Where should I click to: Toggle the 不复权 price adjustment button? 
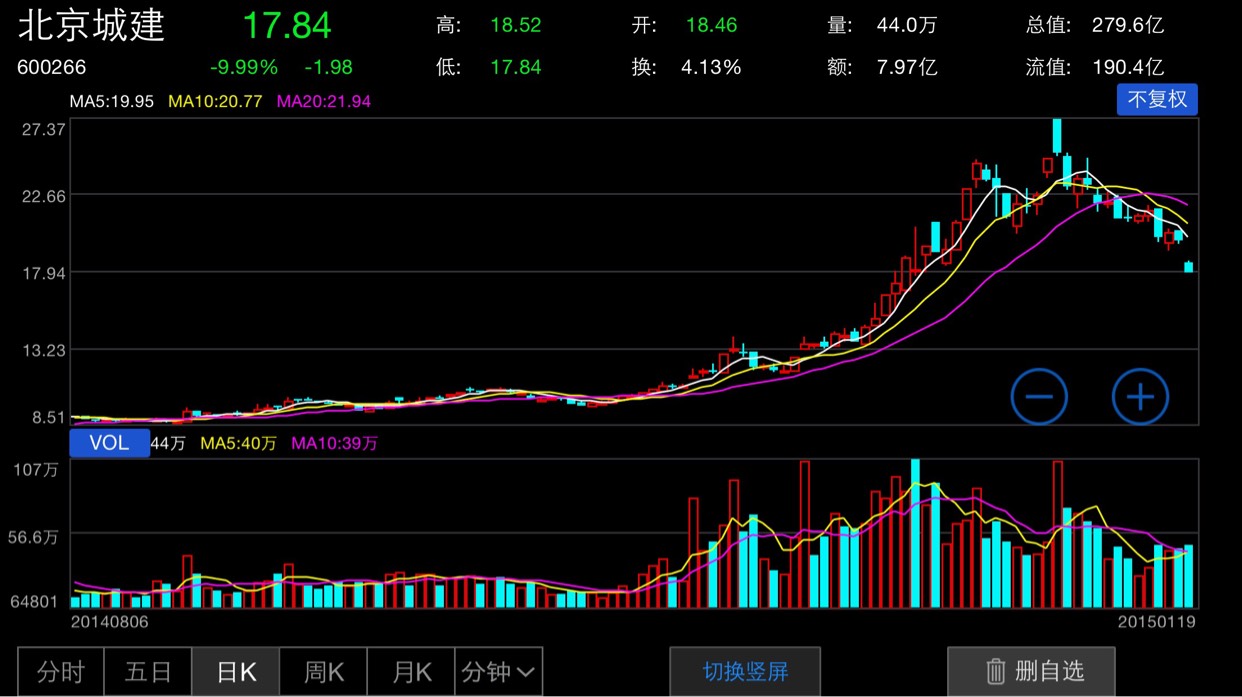point(1157,99)
